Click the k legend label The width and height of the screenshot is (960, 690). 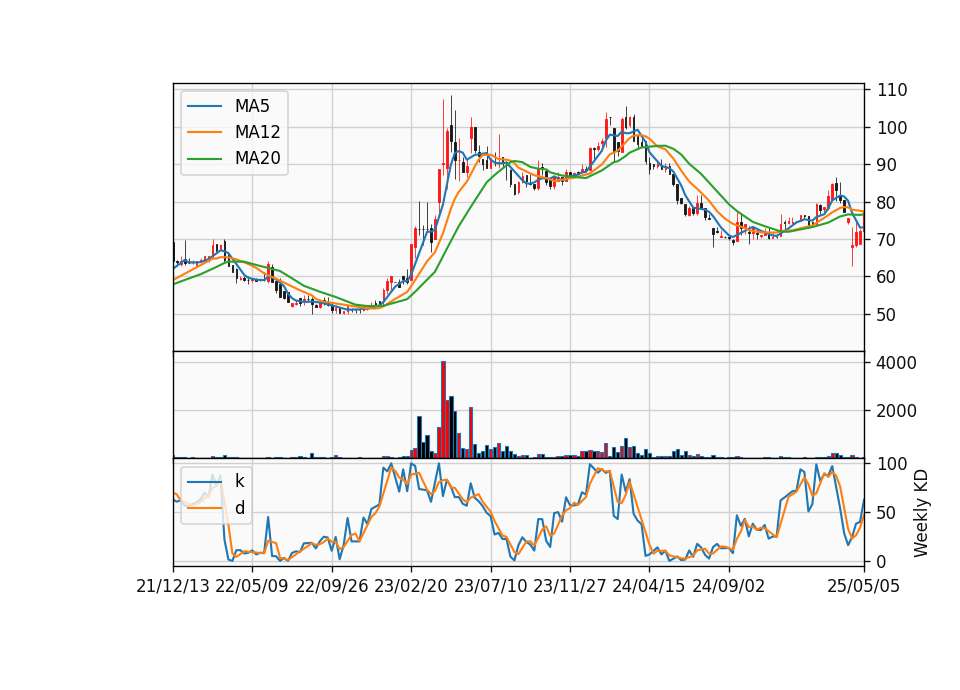pyautogui.click(x=239, y=481)
